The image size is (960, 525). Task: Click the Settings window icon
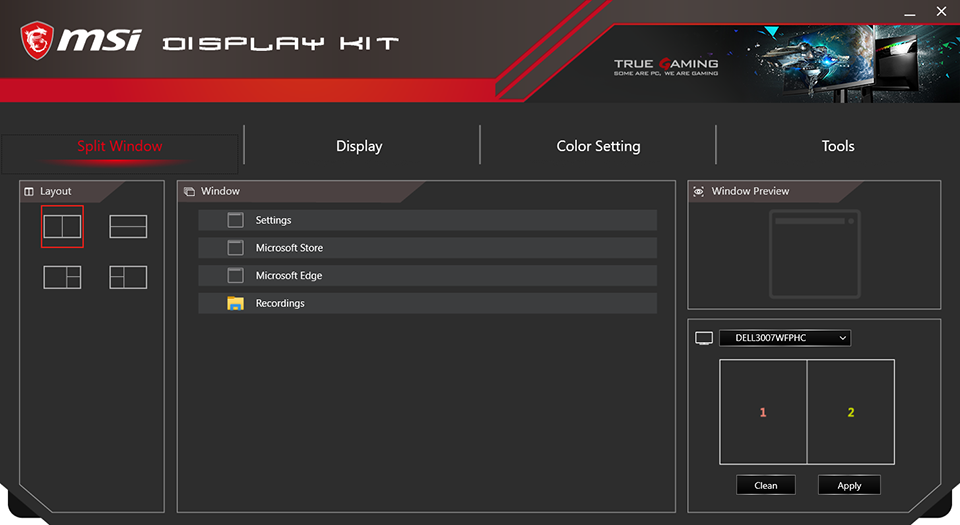(x=236, y=220)
